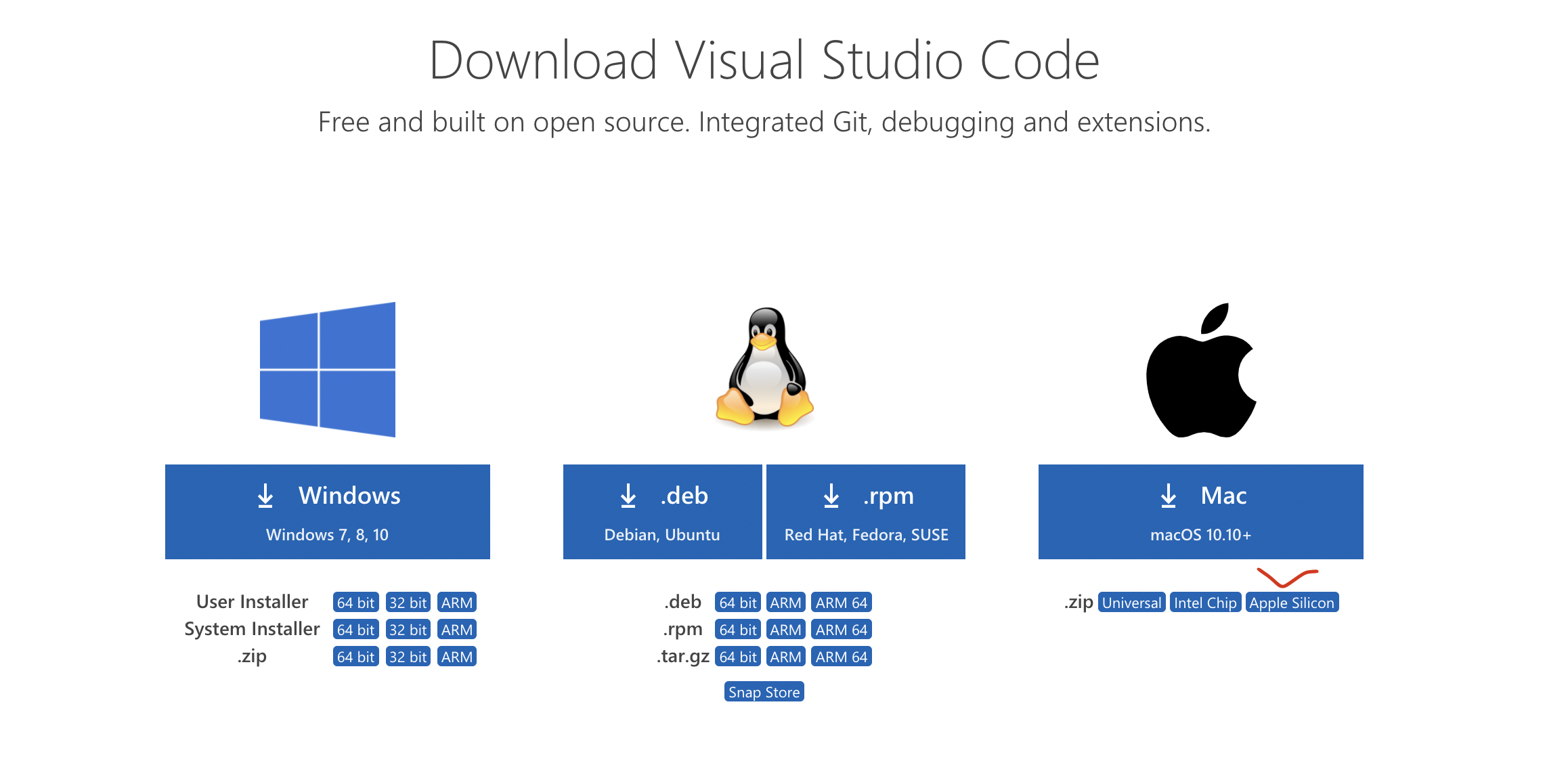The height and width of the screenshot is (780, 1568).
Task: Select System Installer 32 bit
Action: [x=408, y=630]
